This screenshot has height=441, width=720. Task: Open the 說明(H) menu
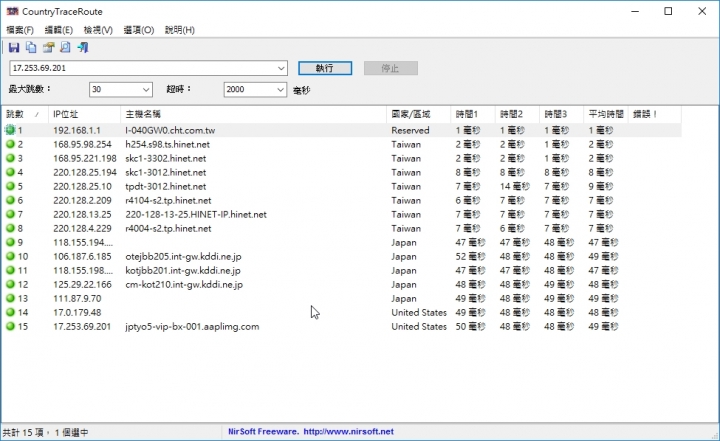pyautogui.click(x=178, y=30)
